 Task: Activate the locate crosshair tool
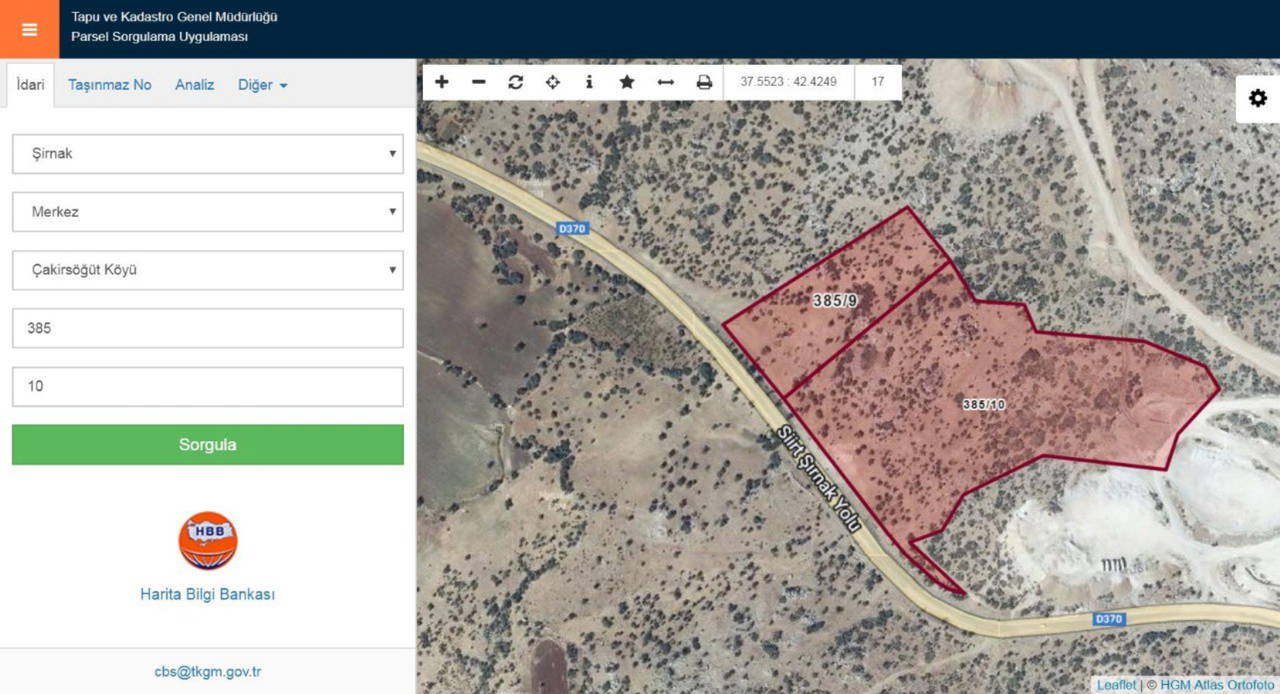click(552, 82)
